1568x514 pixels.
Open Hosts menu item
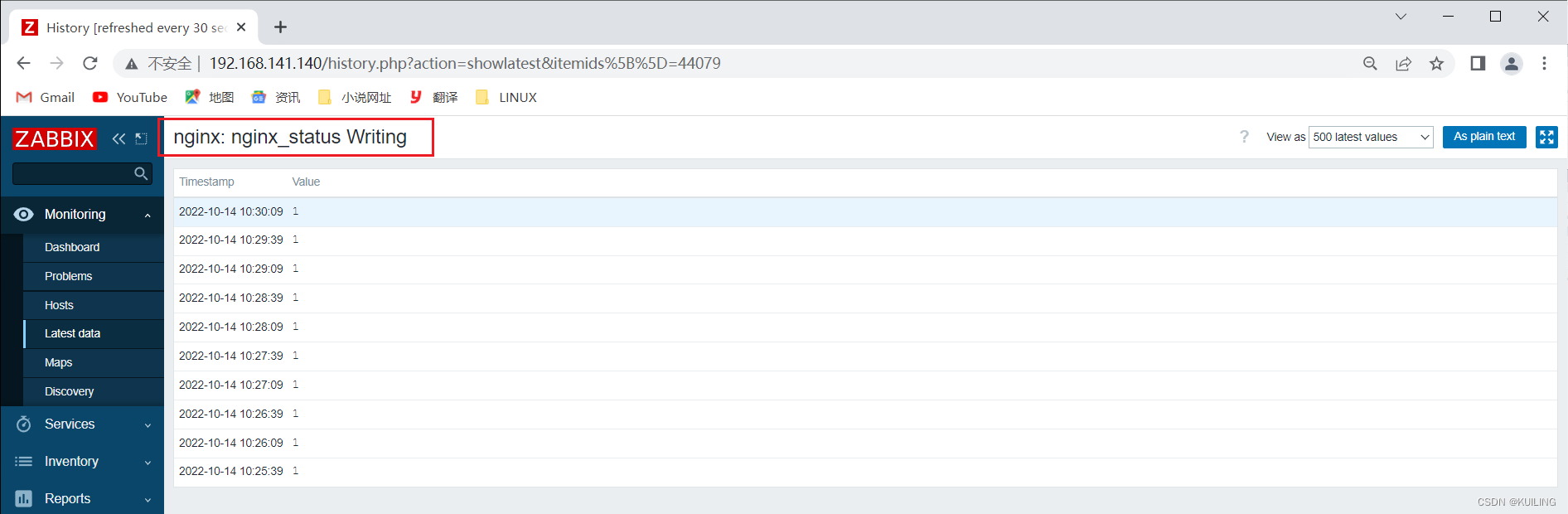tap(94, 305)
